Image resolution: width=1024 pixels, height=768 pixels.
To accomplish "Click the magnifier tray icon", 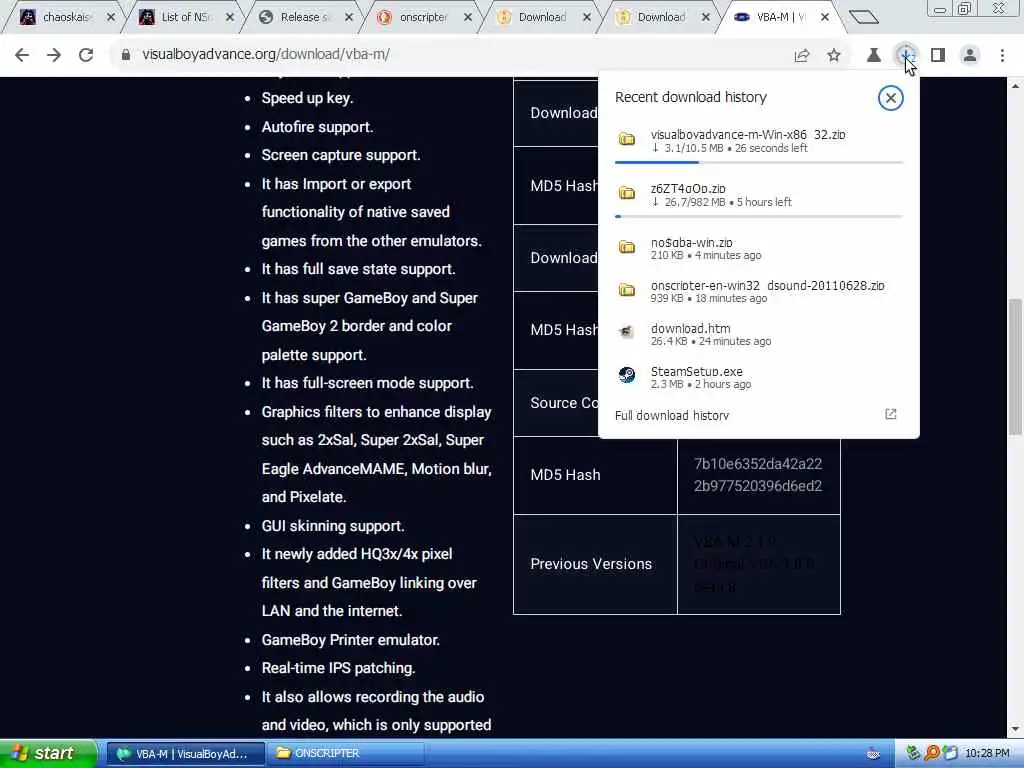I will pyautogui.click(x=932, y=754).
